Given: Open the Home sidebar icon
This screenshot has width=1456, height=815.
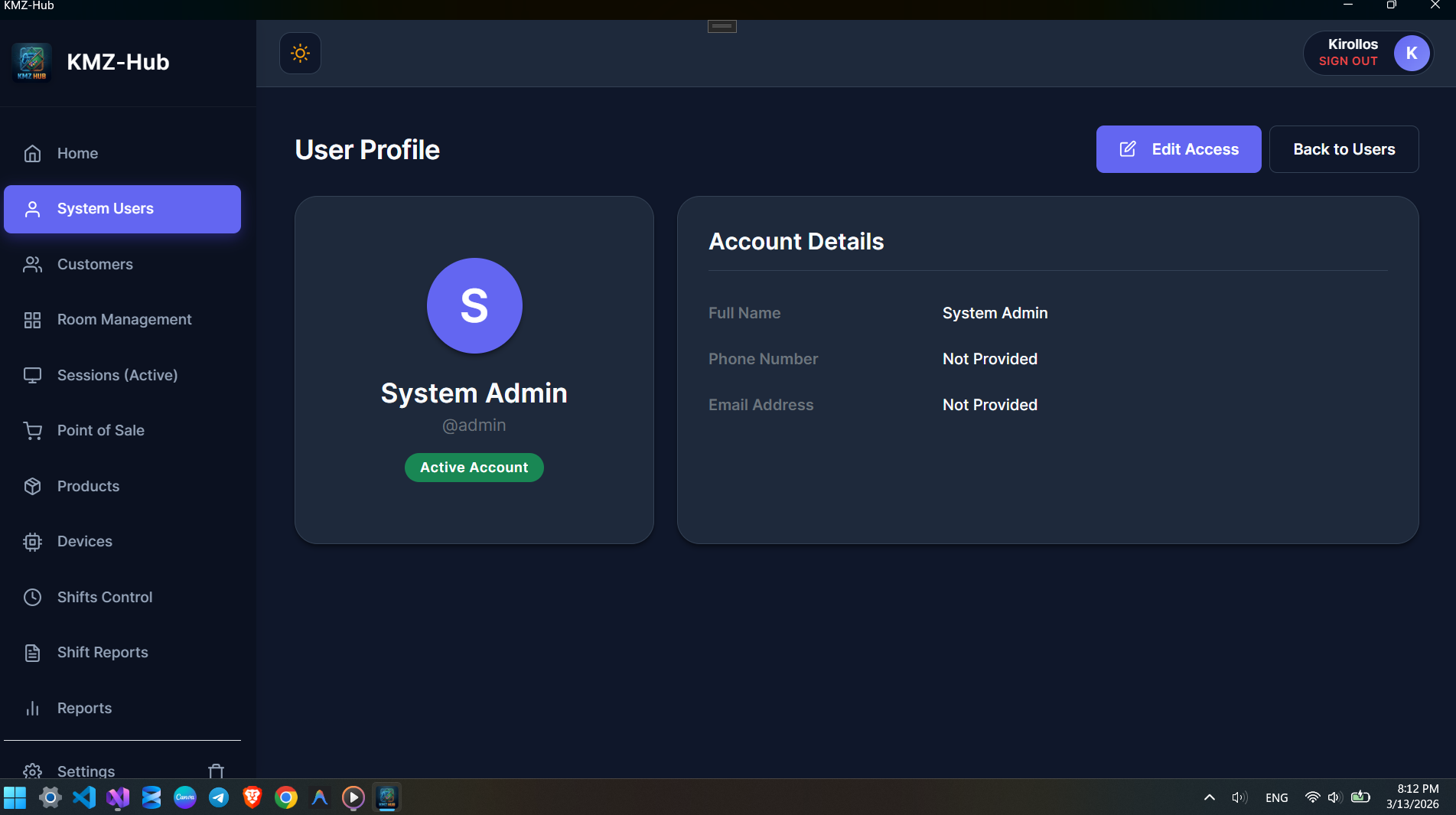Looking at the screenshot, I should (x=32, y=153).
